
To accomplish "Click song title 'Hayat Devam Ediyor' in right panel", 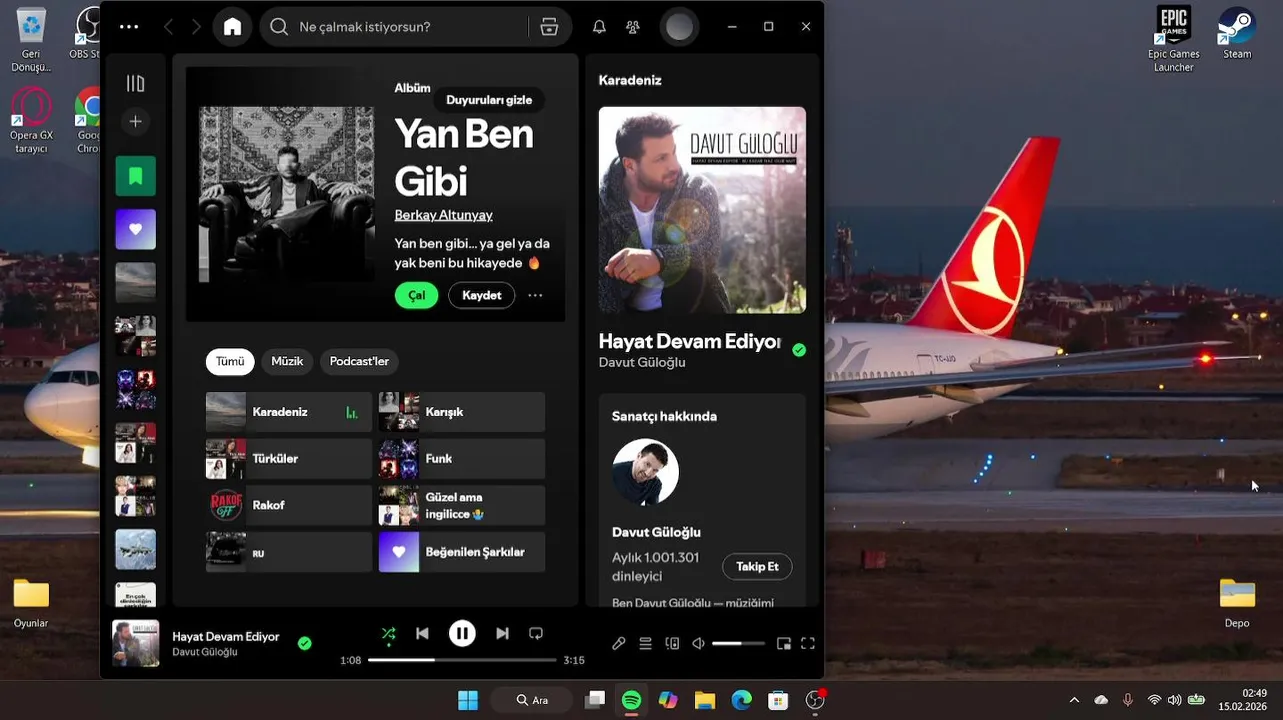I will tap(689, 341).
